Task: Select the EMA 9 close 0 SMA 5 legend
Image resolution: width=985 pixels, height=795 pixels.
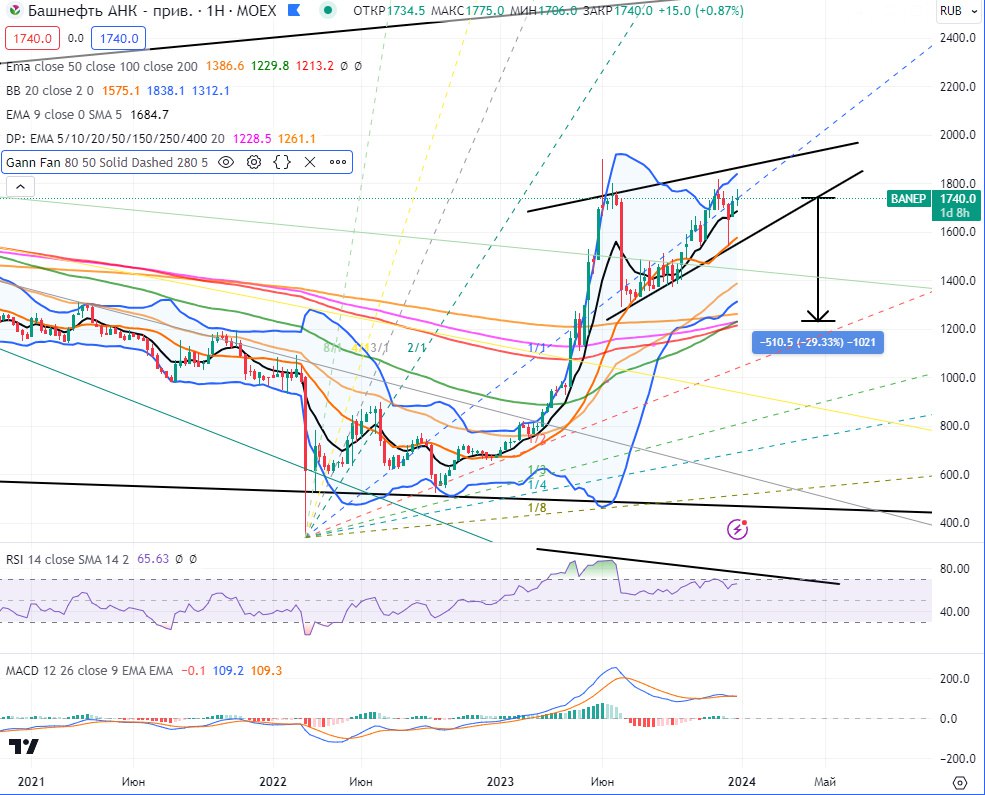Action: [x=64, y=114]
